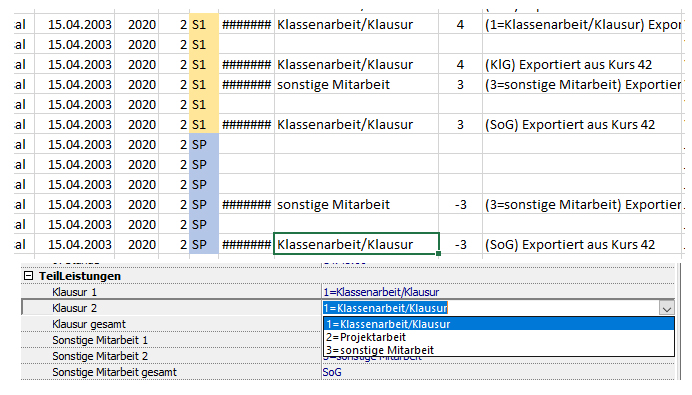
Task: Click the first blue SP cell
Action: point(203,144)
